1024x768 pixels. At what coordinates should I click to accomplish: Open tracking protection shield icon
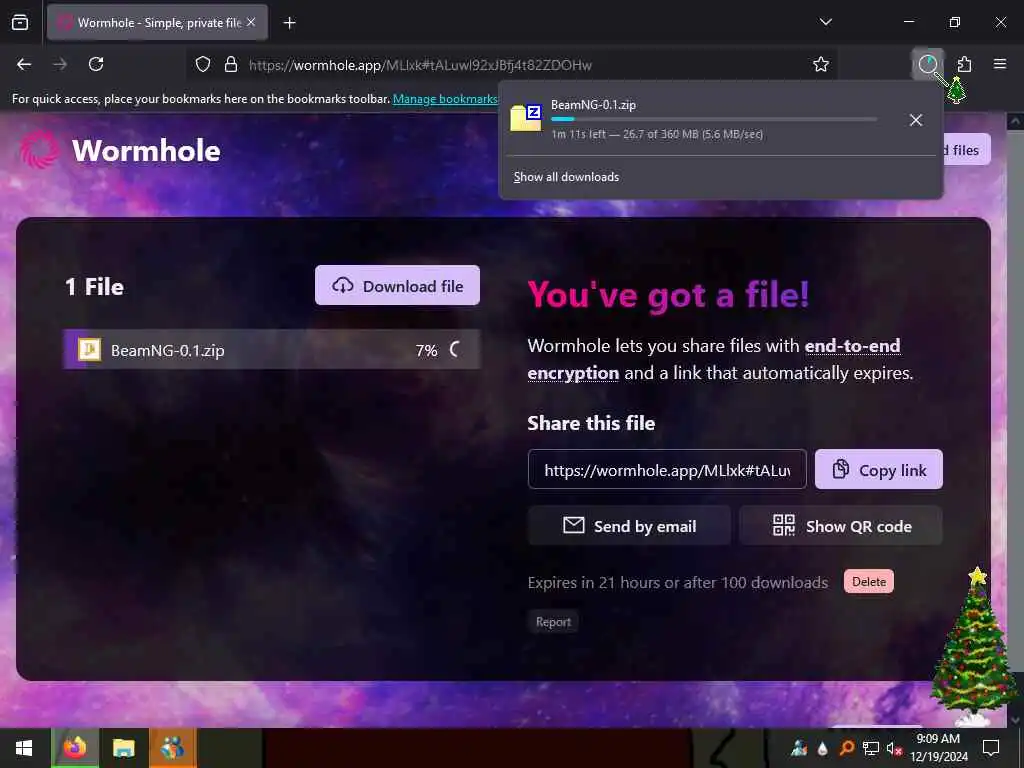point(203,65)
